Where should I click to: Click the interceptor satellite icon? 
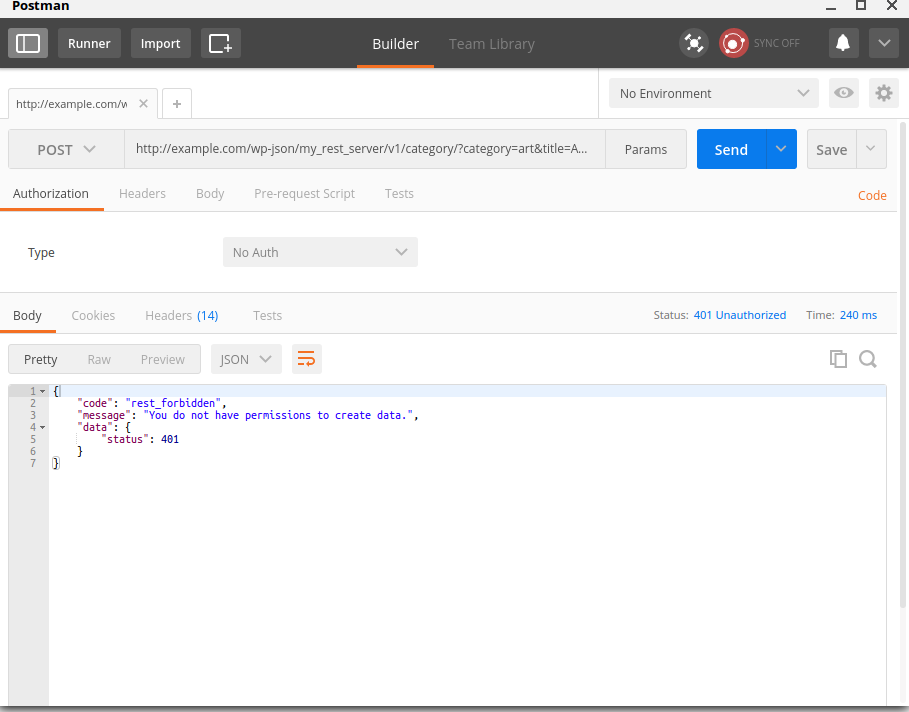click(694, 43)
